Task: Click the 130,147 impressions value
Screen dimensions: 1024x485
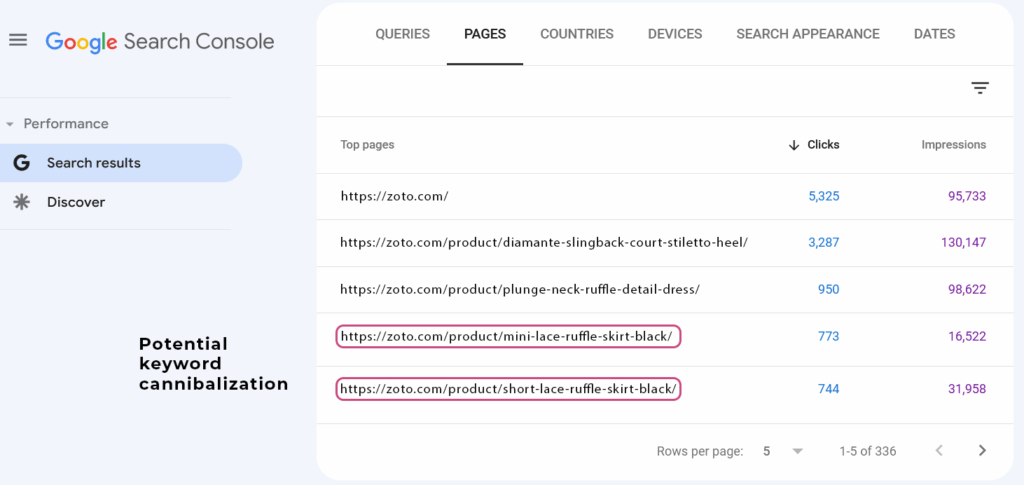Action: (x=964, y=242)
